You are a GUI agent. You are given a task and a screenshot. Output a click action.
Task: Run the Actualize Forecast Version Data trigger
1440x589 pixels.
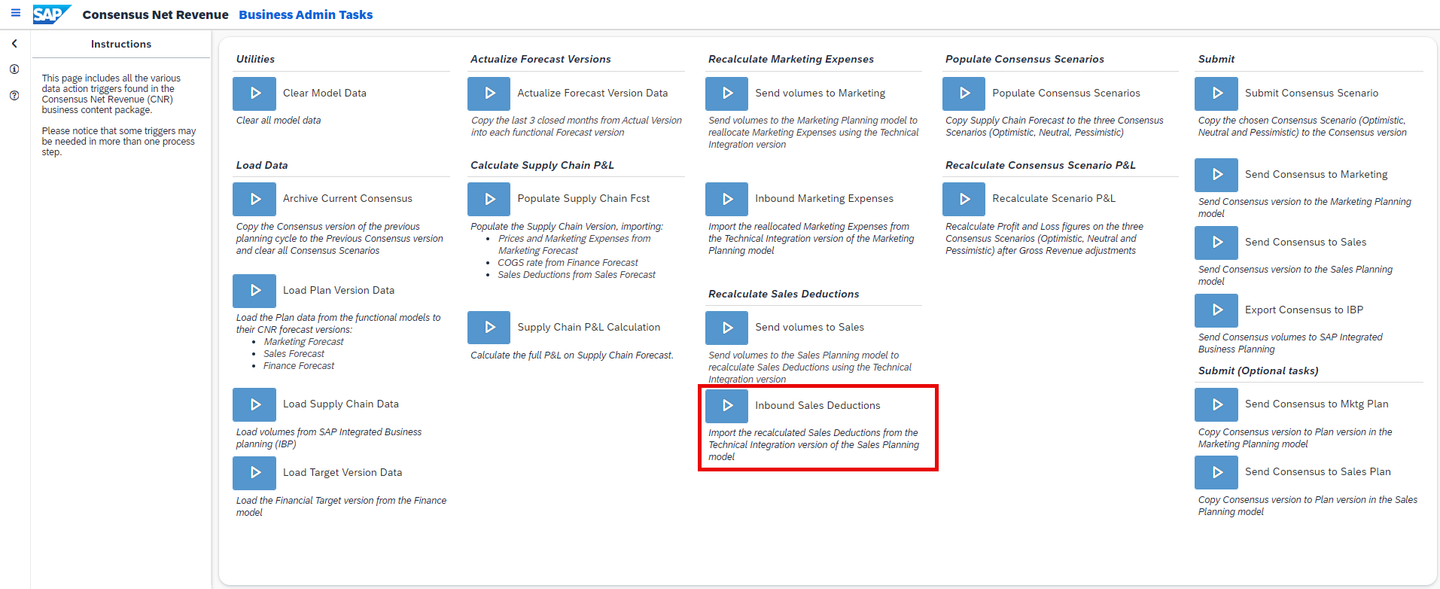coord(489,93)
